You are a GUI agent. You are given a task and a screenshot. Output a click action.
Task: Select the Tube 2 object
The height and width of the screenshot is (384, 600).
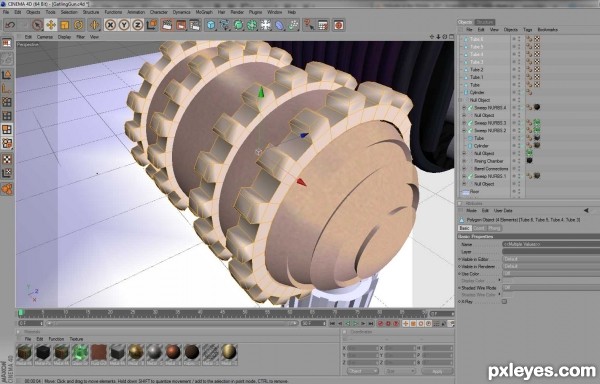pyautogui.click(x=476, y=70)
